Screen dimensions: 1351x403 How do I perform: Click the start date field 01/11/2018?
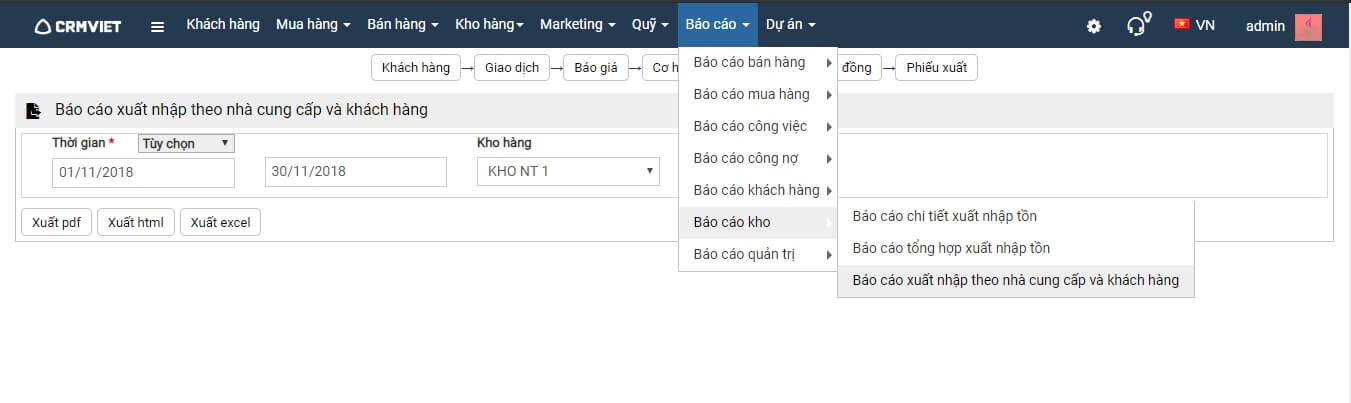[x=143, y=172]
